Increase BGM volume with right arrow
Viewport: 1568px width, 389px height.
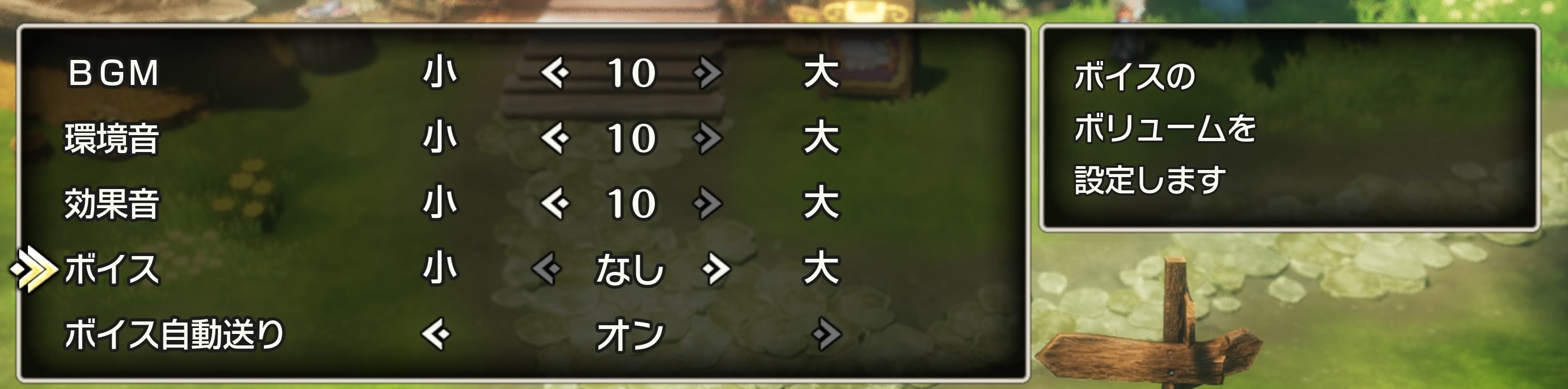[x=707, y=73]
